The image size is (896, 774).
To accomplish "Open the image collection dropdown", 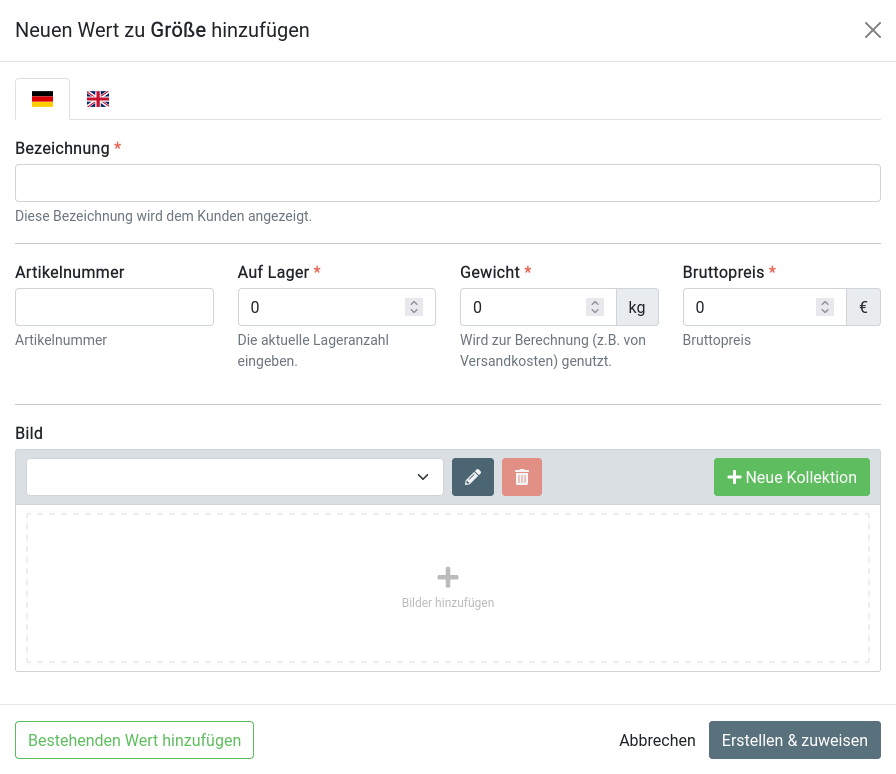I will (x=235, y=477).
